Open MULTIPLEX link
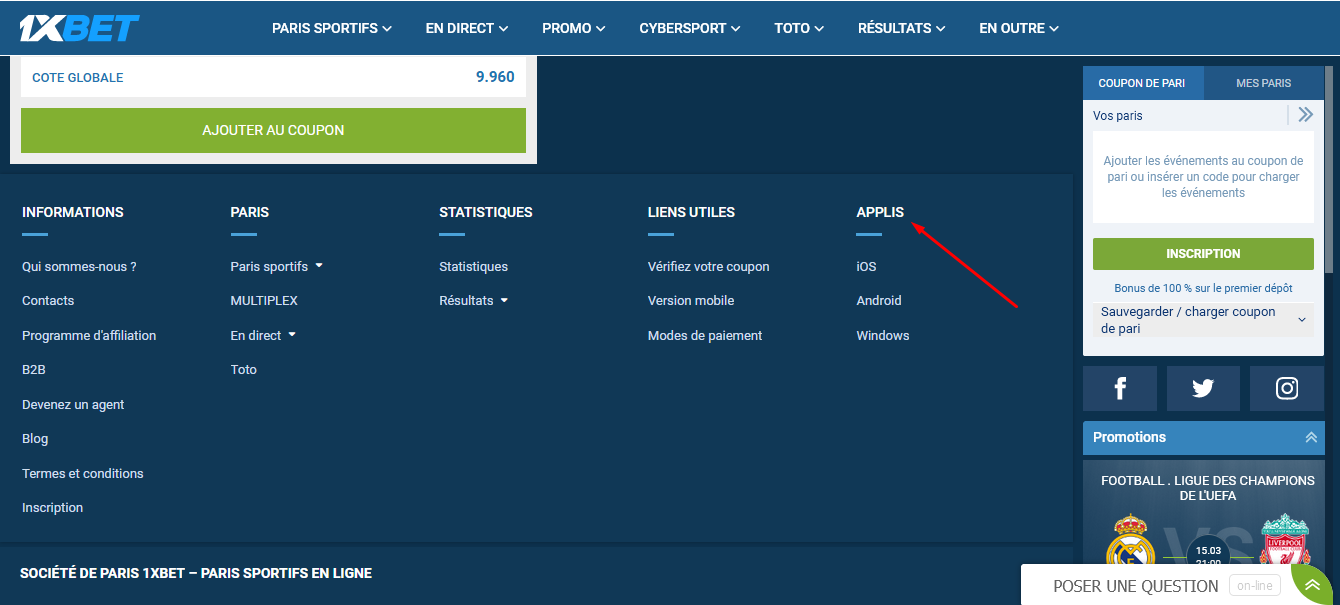Viewport: 1340px width, 605px height. click(x=264, y=301)
